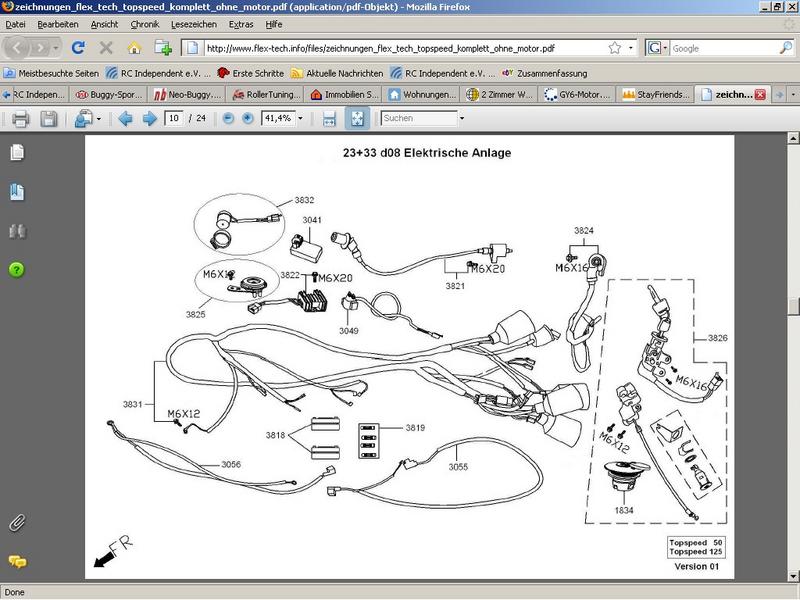Print the PDF document
This screenshot has height=600, width=800.
(x=19, y=119)
